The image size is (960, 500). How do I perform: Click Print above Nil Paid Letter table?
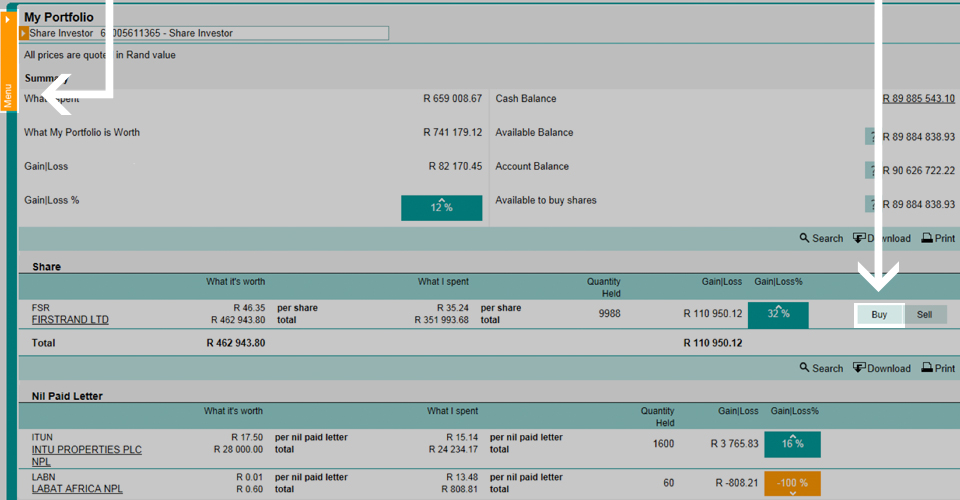(938, 368)
